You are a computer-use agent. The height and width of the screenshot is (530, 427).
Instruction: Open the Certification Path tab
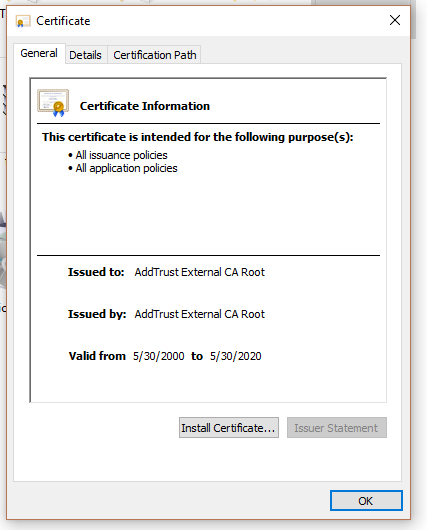tap(155, 55)
